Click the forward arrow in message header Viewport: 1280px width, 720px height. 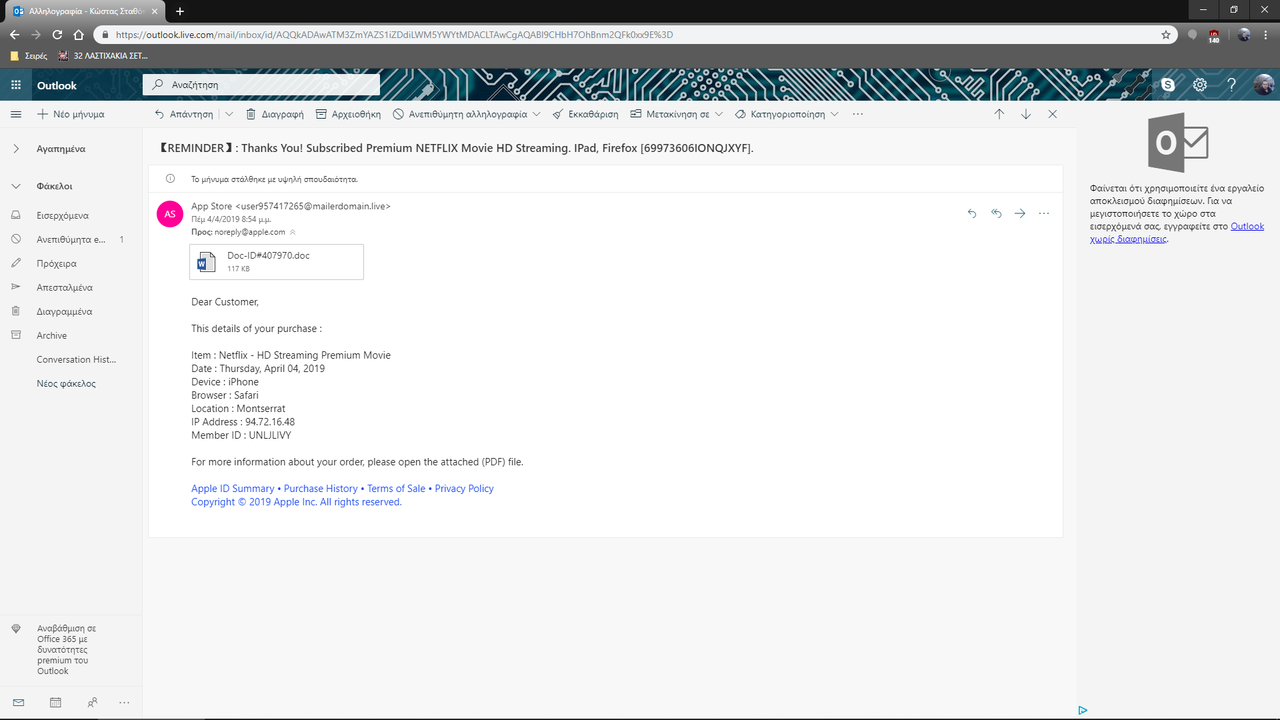click(1020, 213)
